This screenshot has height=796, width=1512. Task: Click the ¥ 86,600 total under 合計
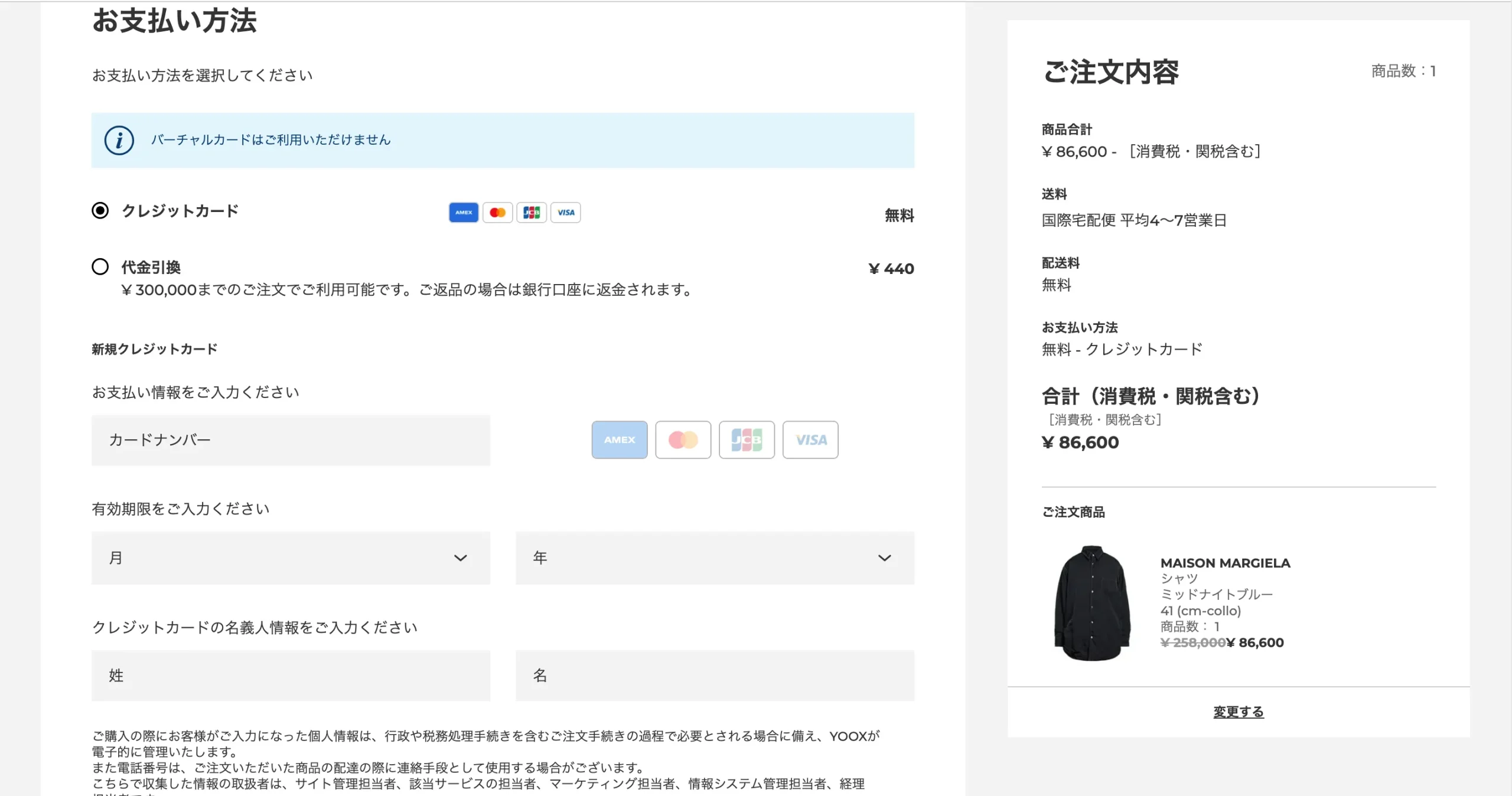(x=1080, y=443)
